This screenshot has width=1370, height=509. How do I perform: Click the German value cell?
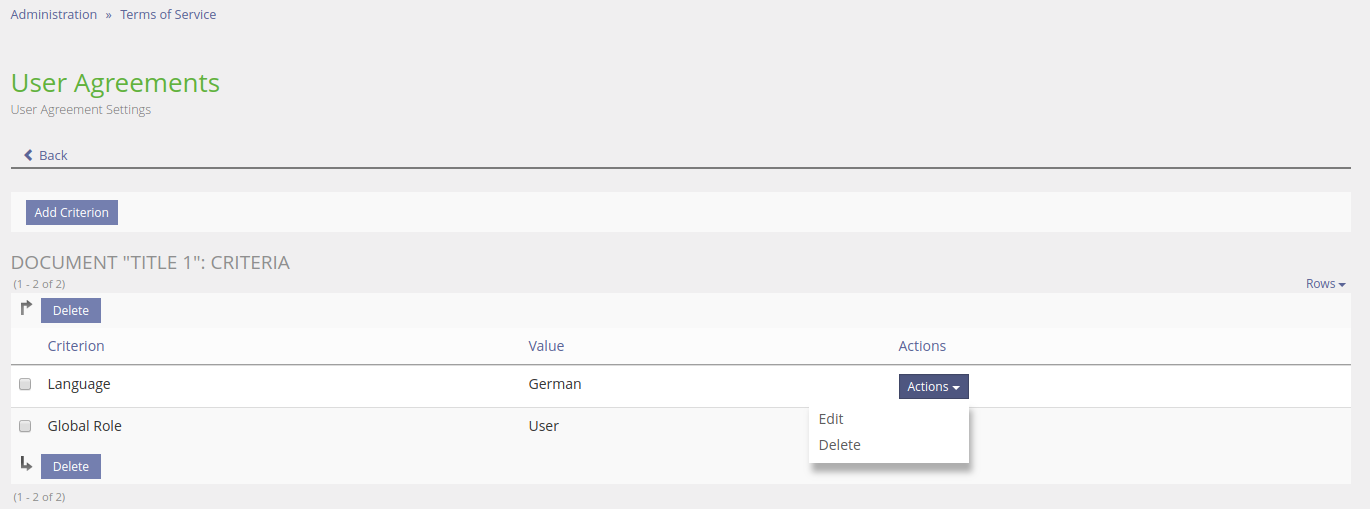pos(555,384)
